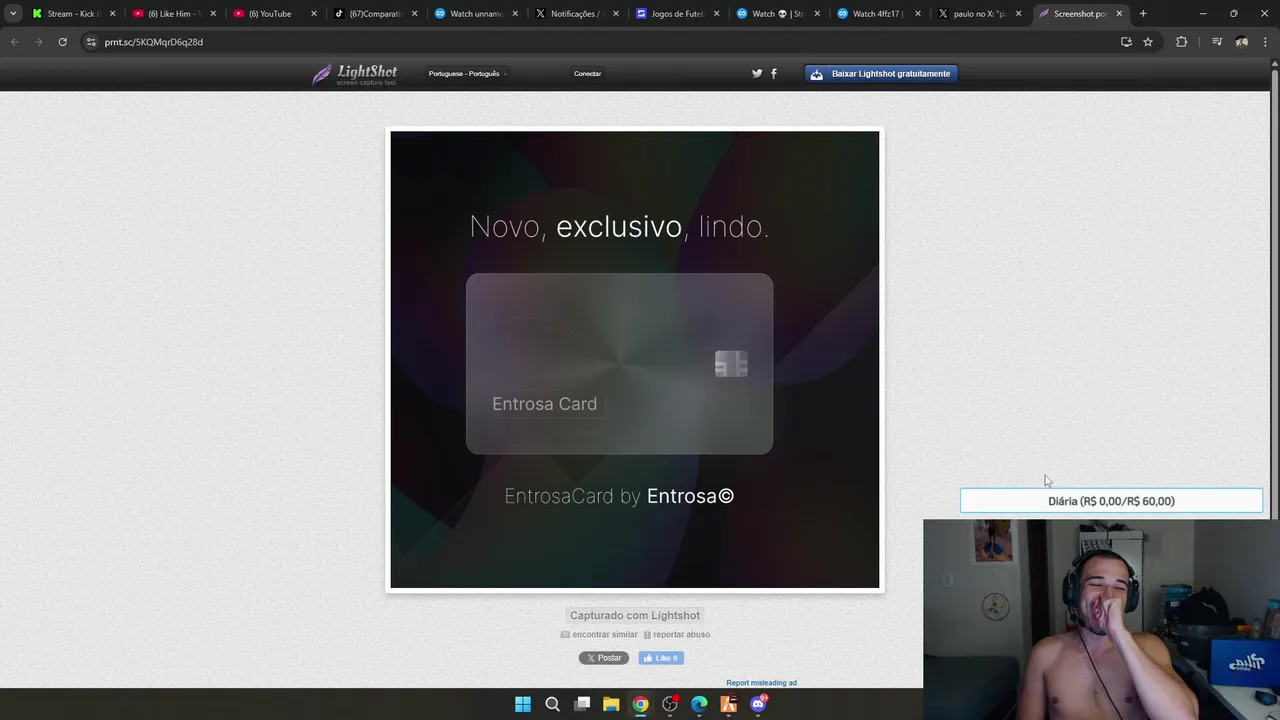Click the address bar URL prnt.sc/5KQMqrD6q28d

point(154,42)
